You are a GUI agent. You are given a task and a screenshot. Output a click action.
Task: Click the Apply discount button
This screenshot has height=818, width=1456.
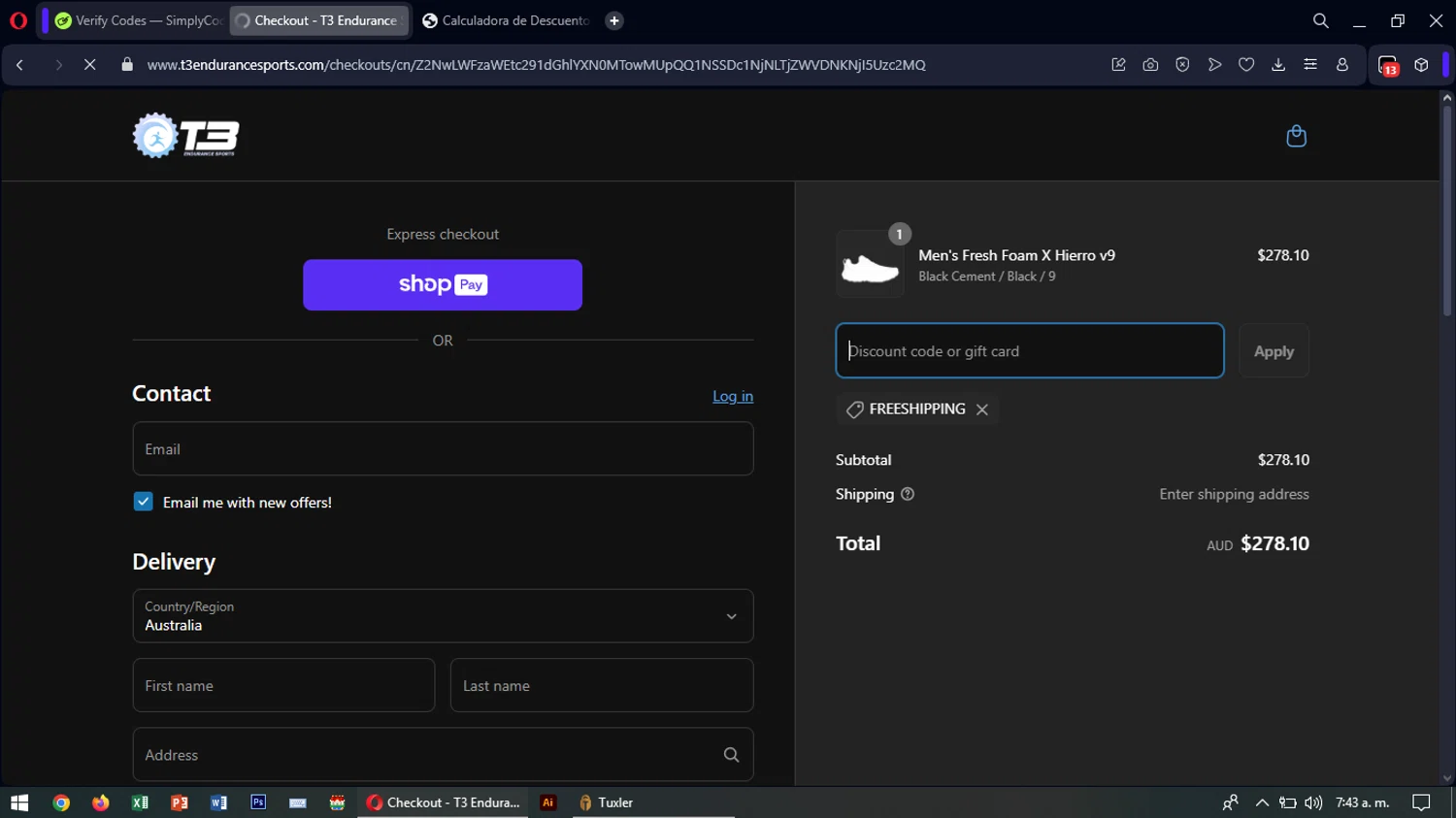(x=1274, y=351)
